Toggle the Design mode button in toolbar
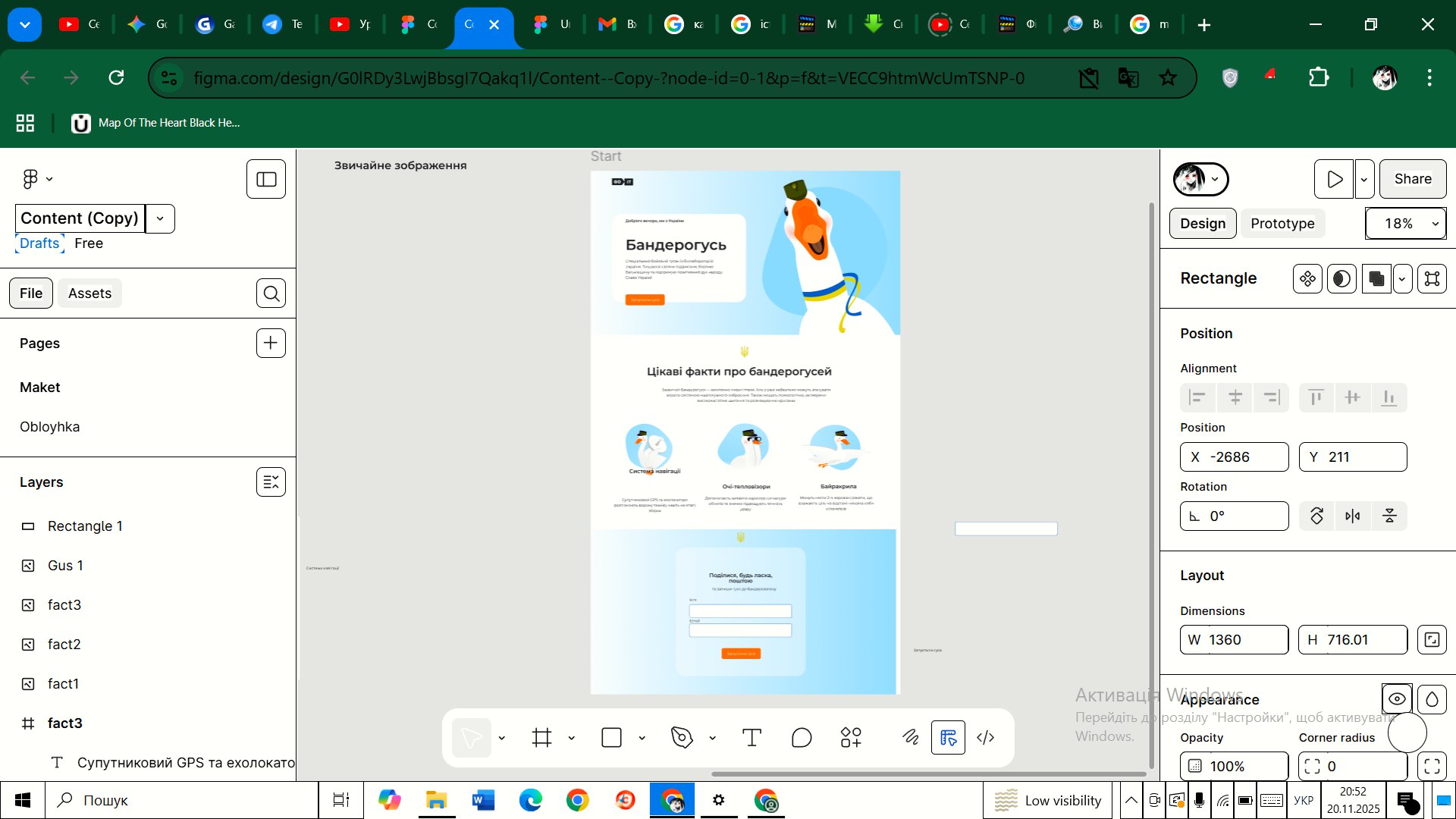The image size is (1456, 819). [948, 738]
